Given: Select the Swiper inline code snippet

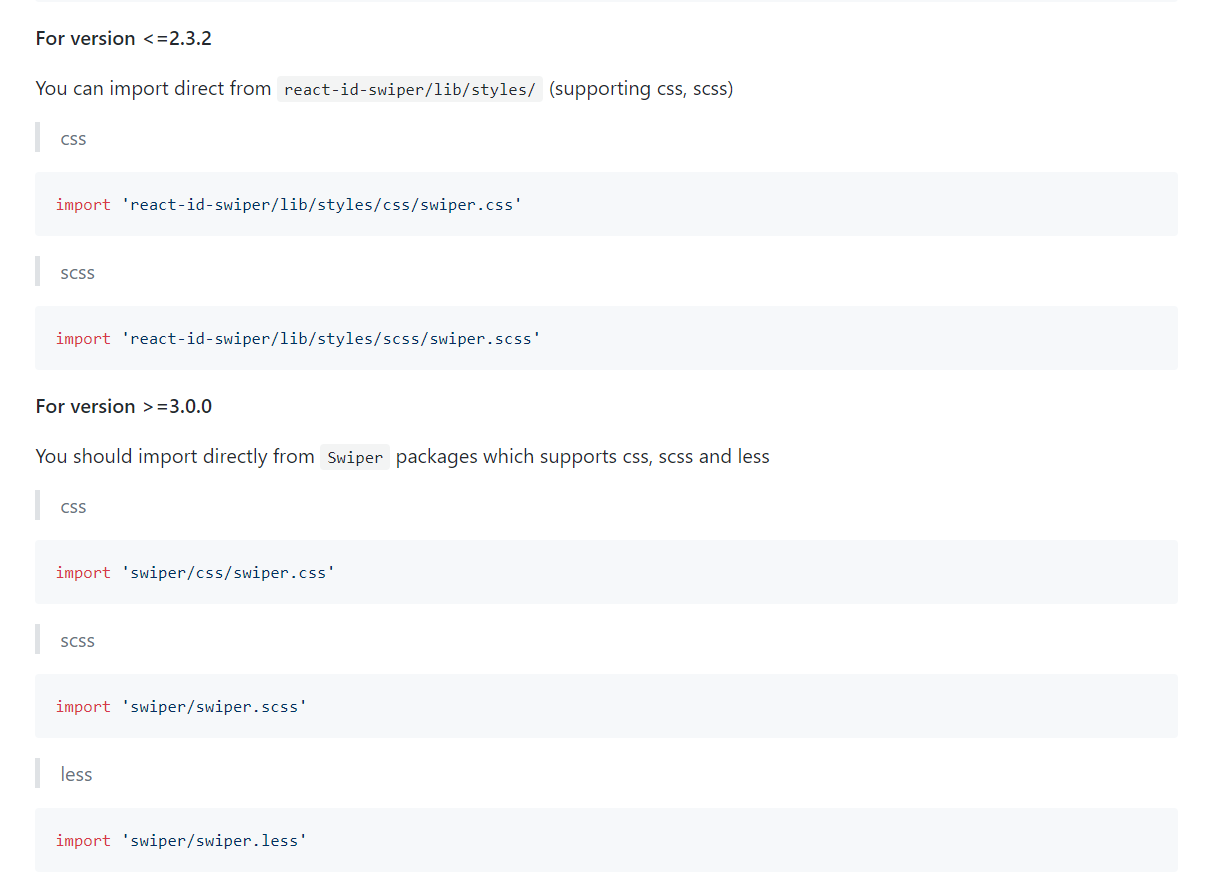Looking at the screenshot, I should click(x=355, y=457).
